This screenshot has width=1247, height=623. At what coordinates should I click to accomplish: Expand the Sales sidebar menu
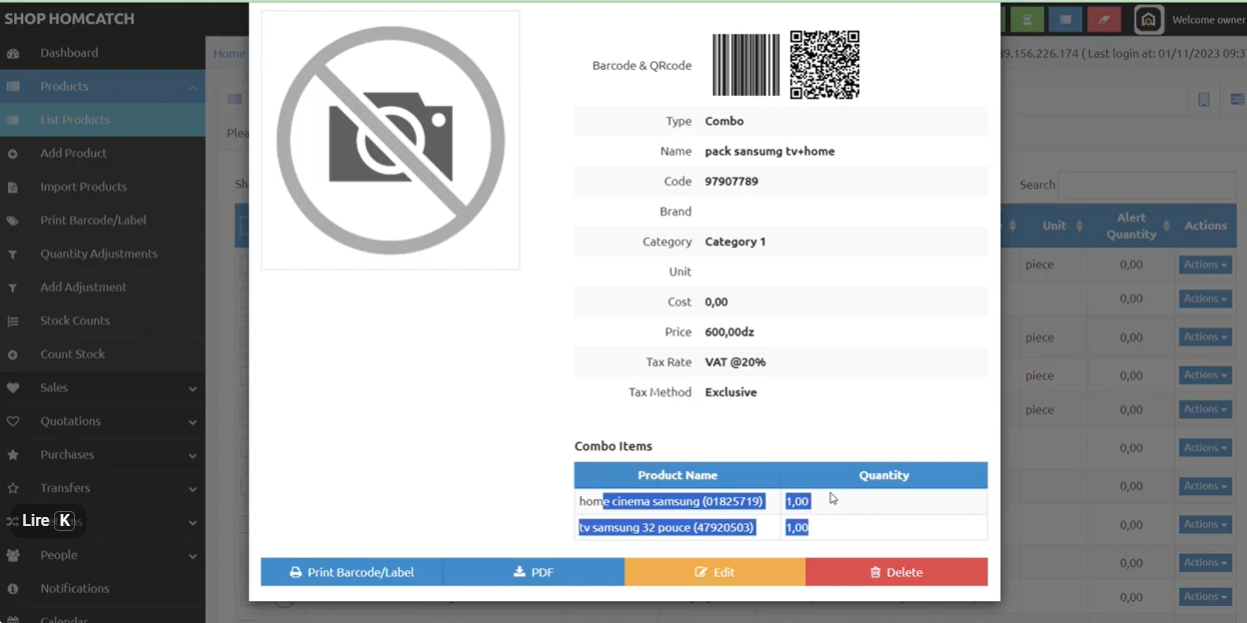(x=192, y=388)
